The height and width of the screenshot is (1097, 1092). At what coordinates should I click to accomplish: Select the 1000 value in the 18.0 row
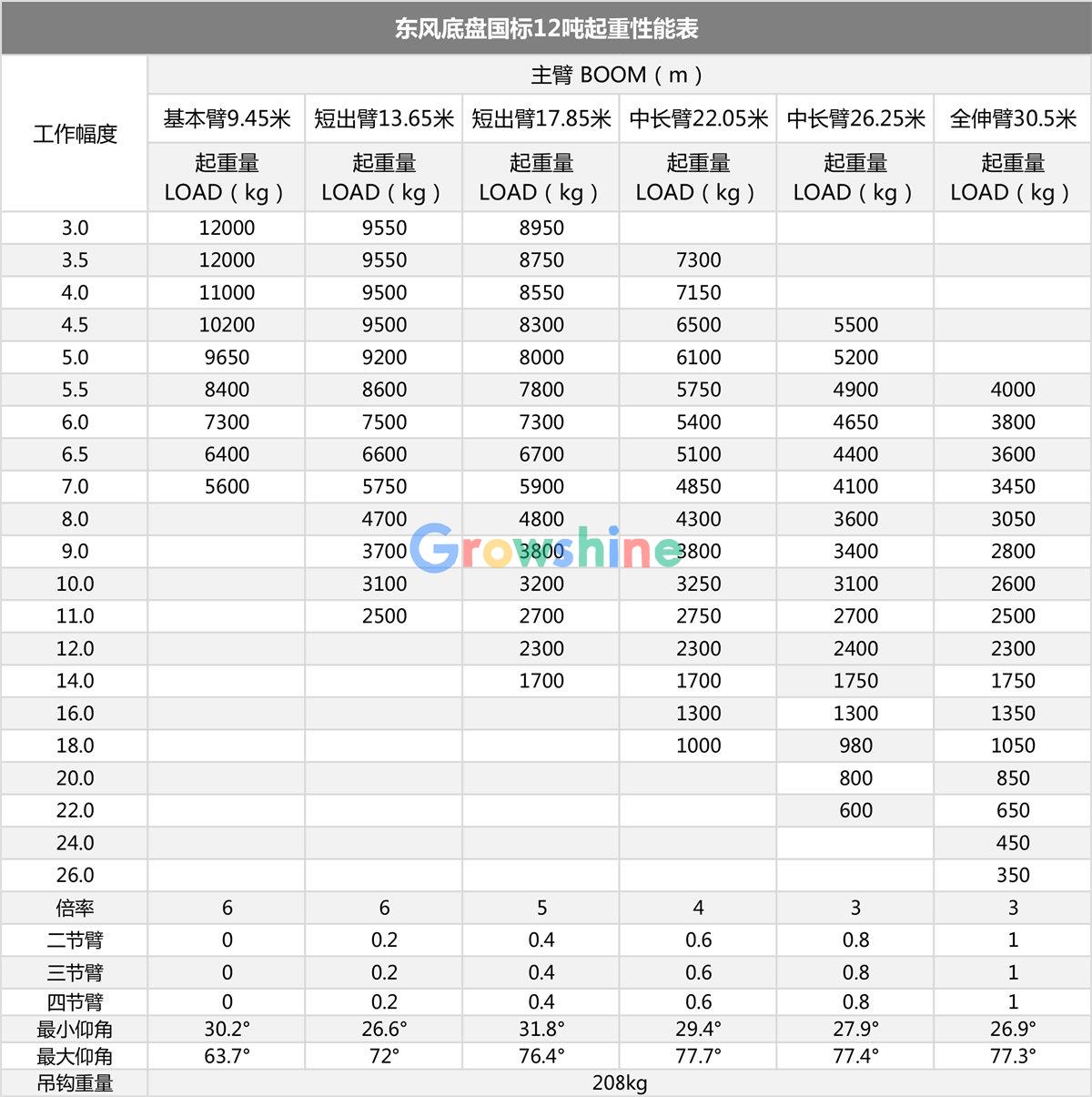pyautogui.click(x=699, y=746)
